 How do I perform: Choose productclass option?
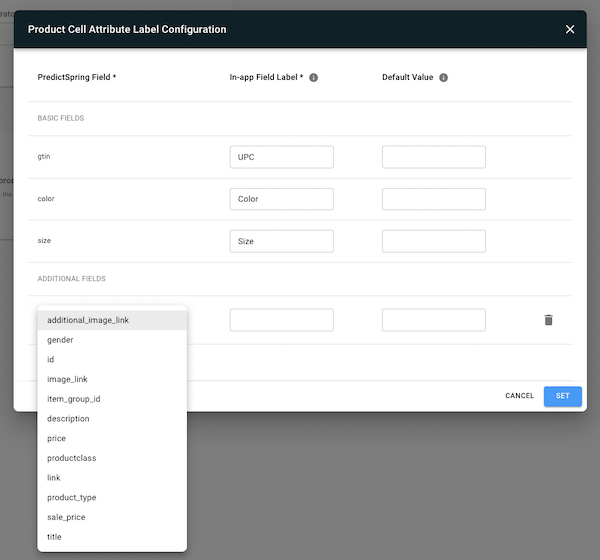112,458
